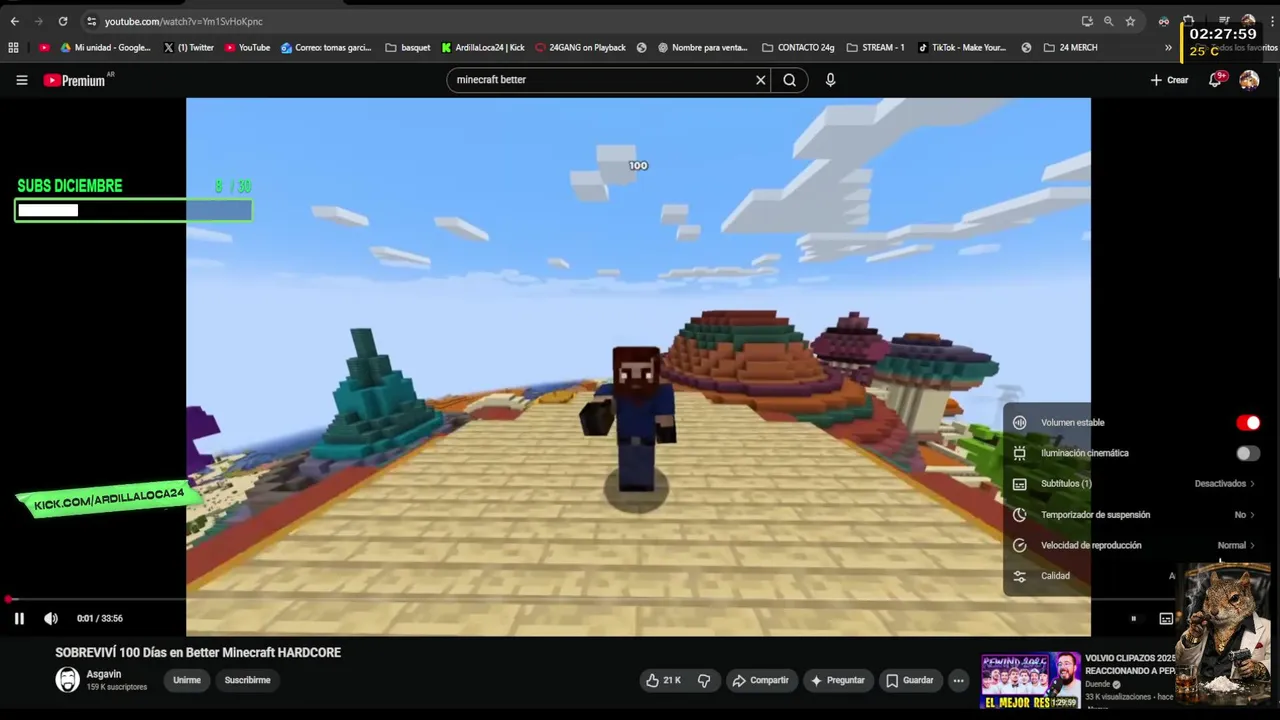Reload the browser page

(x=63, y=21)
